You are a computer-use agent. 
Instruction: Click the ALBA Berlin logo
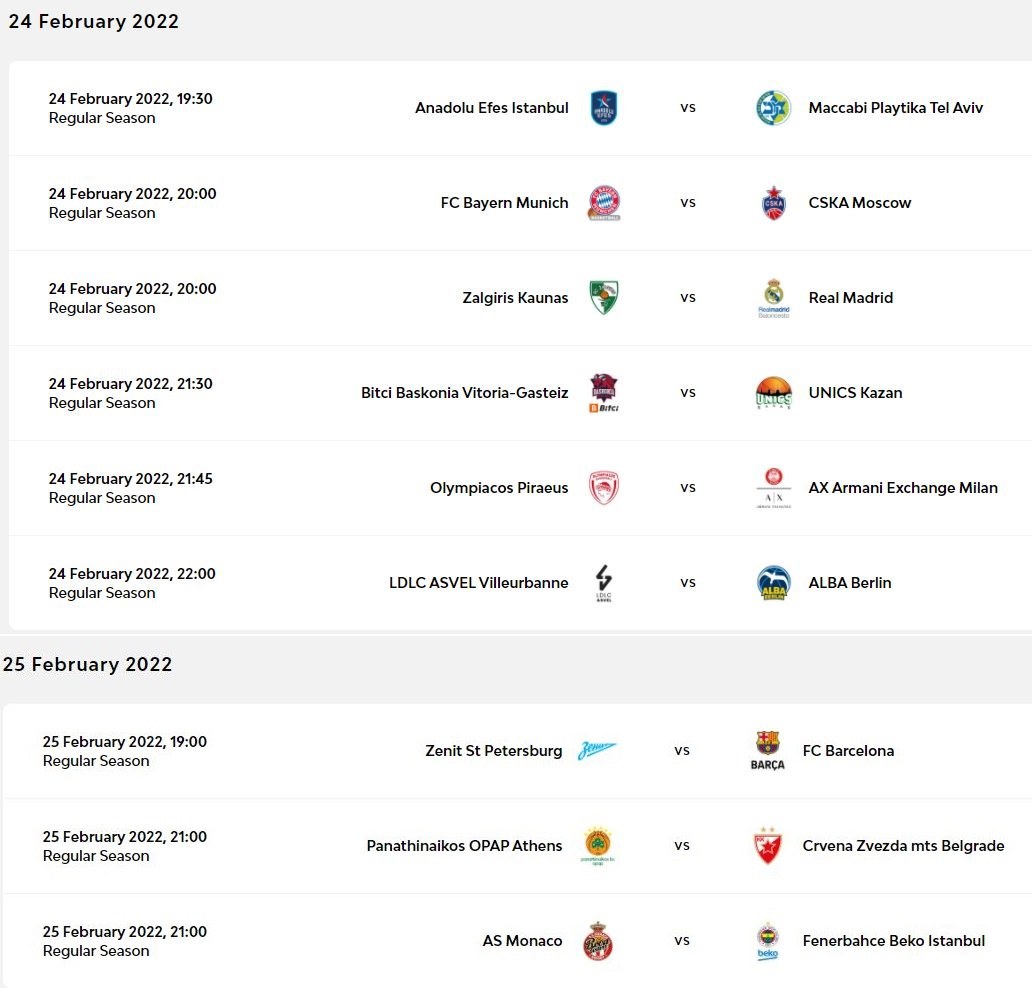773,583
